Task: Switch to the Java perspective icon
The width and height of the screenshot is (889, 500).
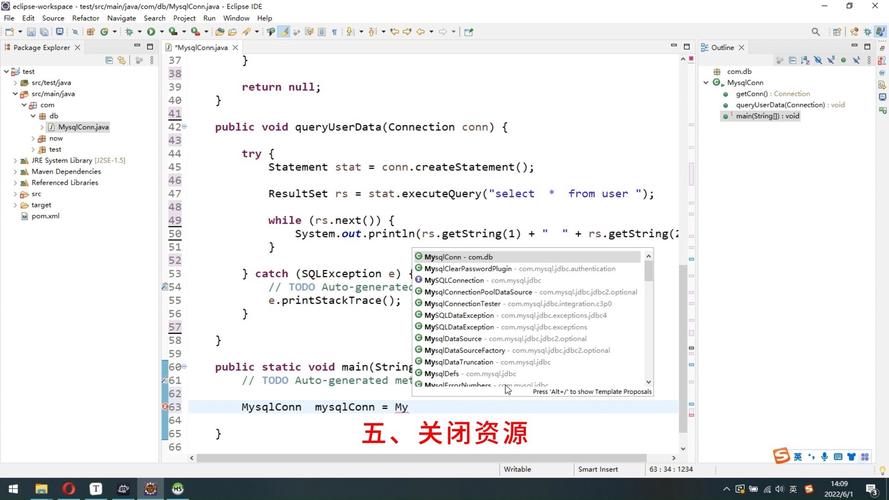Action: click(880, 32)
